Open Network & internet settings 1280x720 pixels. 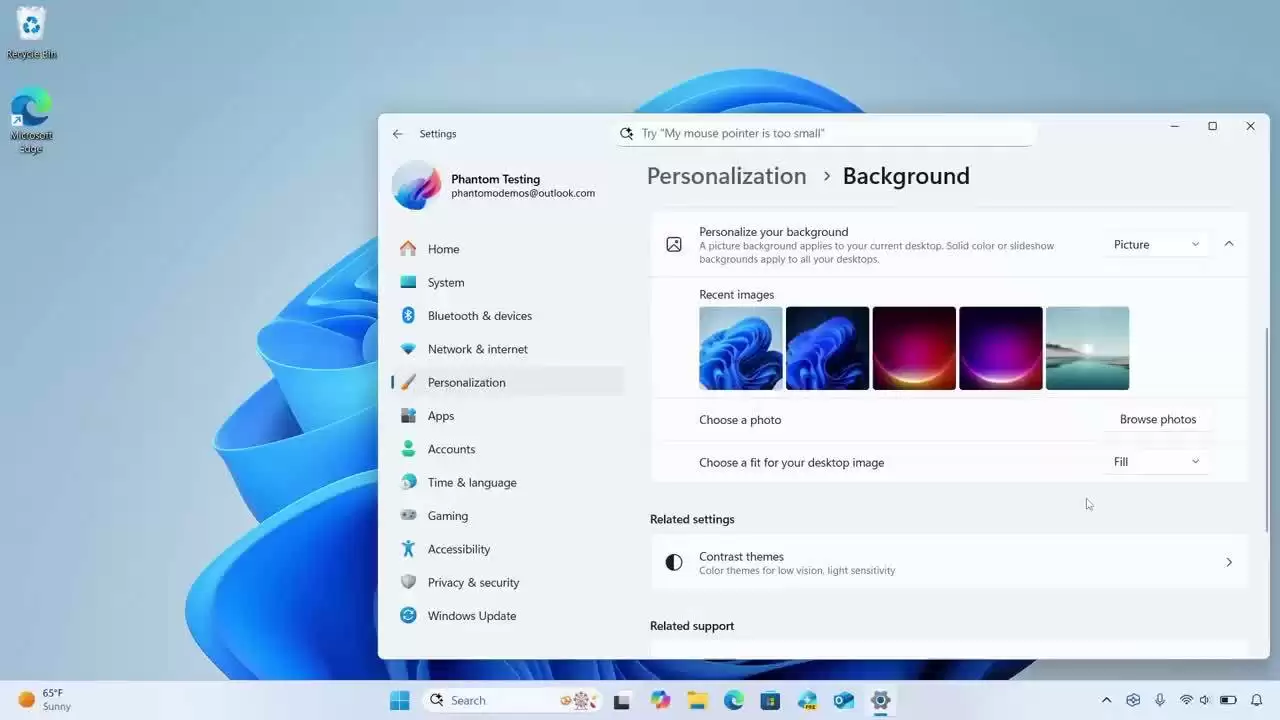(478, 349)
